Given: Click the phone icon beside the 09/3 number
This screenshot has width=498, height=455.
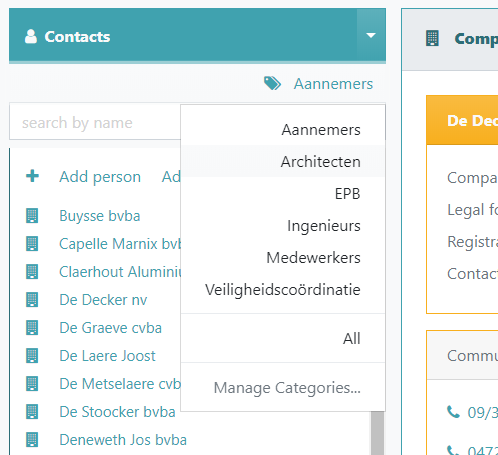Looking at the screenshot, I should 453,412.
